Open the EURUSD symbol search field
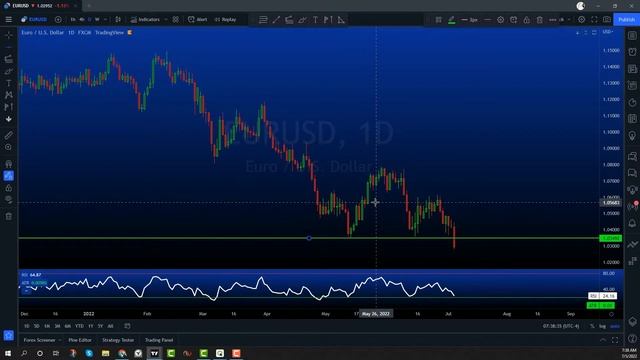 coord(35,19)
